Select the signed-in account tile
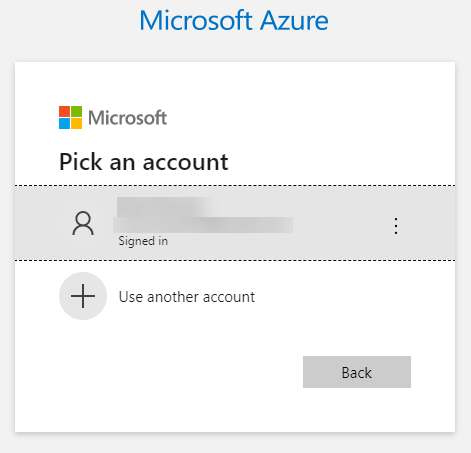Viewport: 471px width, 453px height. click(x=235, y=223)
